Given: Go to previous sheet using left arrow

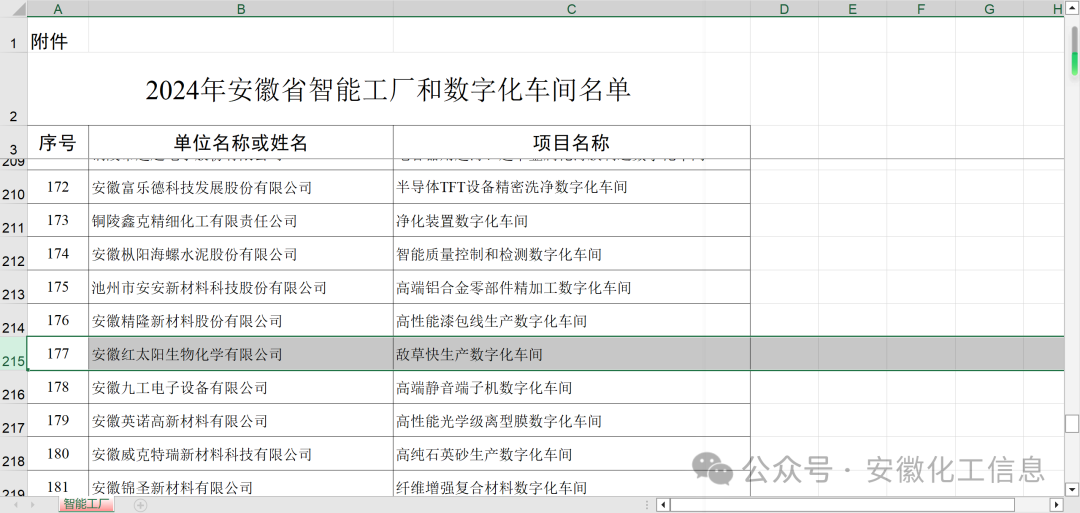Looking at the screenshot, I should pyautogui.click(x=15, y=505).
